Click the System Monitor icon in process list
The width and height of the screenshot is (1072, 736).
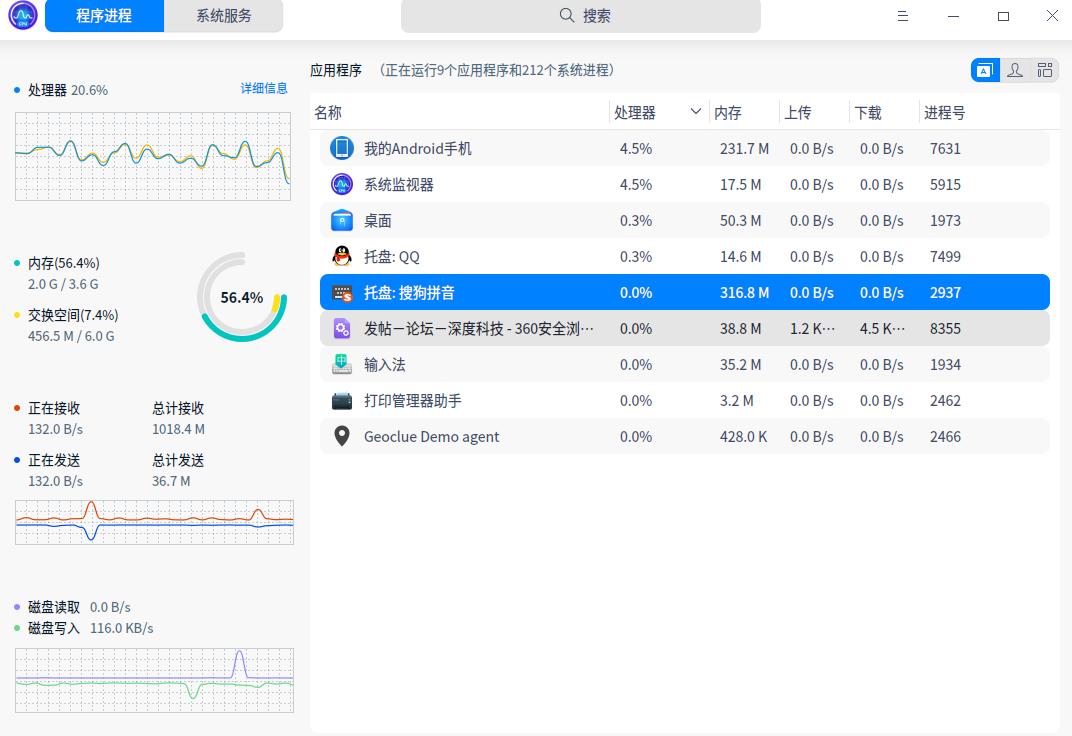(x=342, y=184)
